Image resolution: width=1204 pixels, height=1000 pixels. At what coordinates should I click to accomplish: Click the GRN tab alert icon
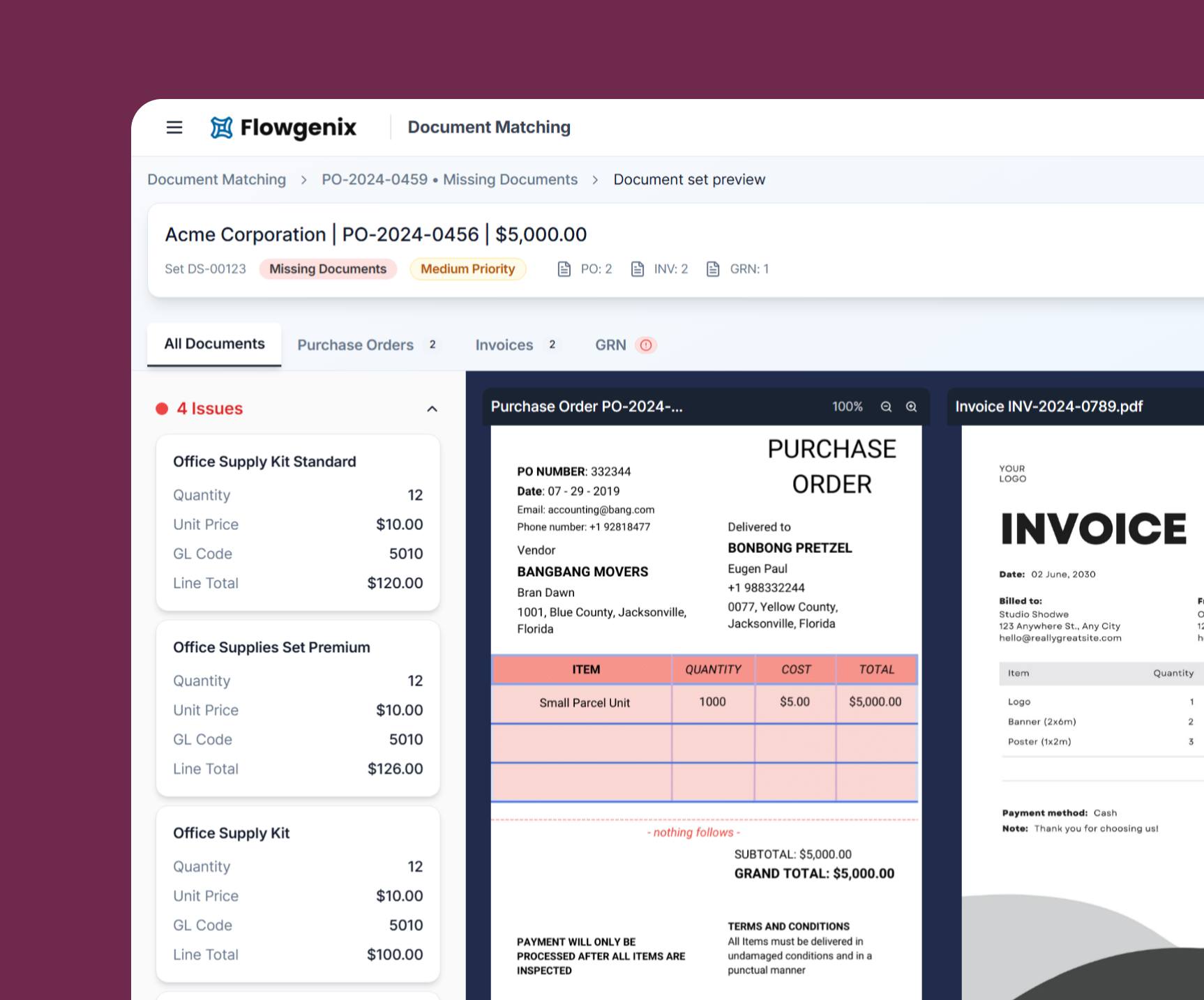pos(646,345)
